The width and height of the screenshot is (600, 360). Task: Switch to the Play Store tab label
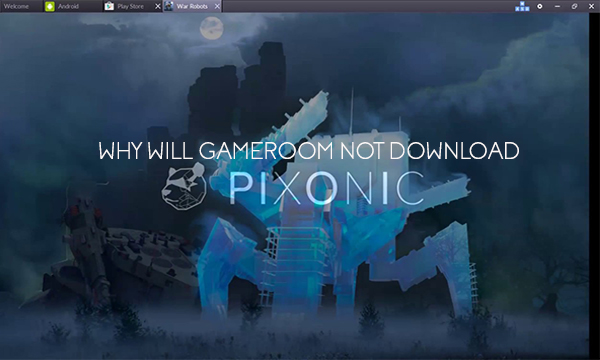point(130,6)
